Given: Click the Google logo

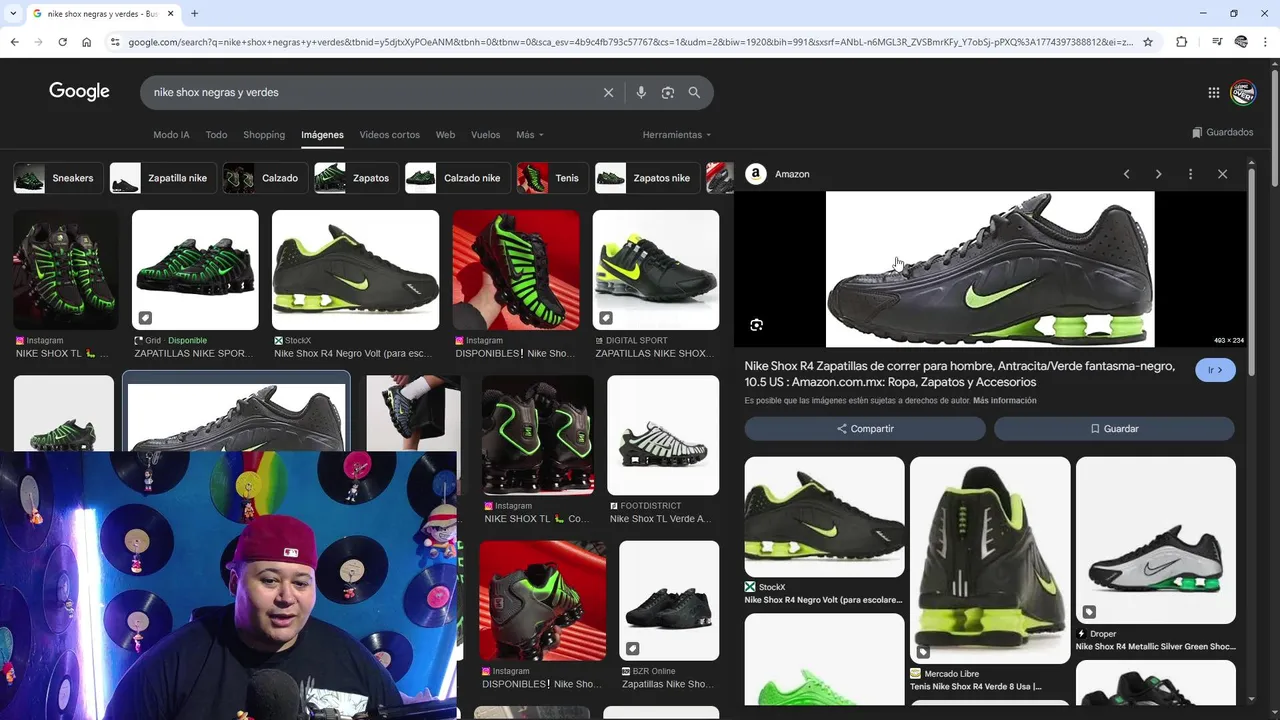Looking at the screenshot, I should [x=79, y=91].
